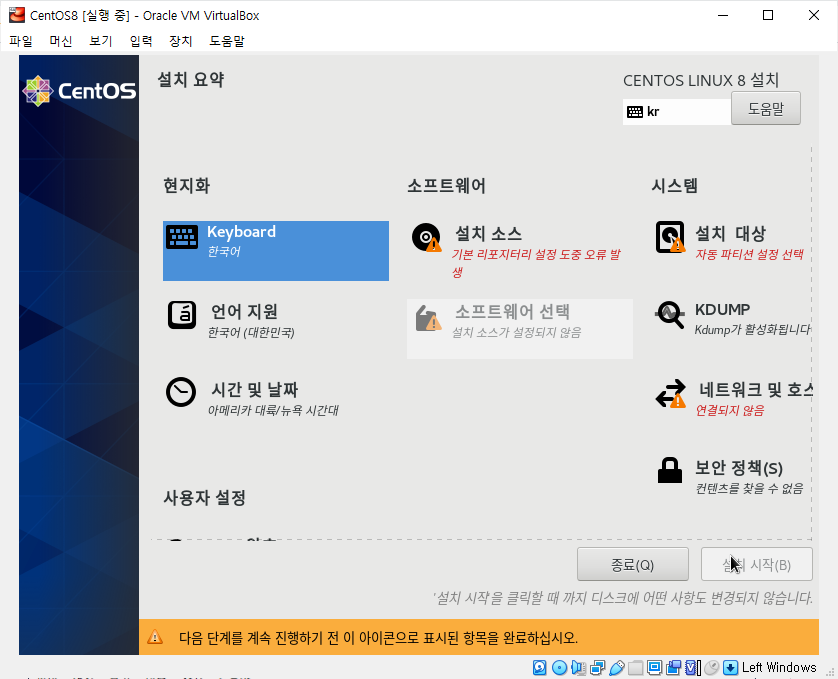Click VirtualBox network adapter status icon
The height and width of the screenshot is (679, 838).
pyautogui.click(x=598, y=667)
